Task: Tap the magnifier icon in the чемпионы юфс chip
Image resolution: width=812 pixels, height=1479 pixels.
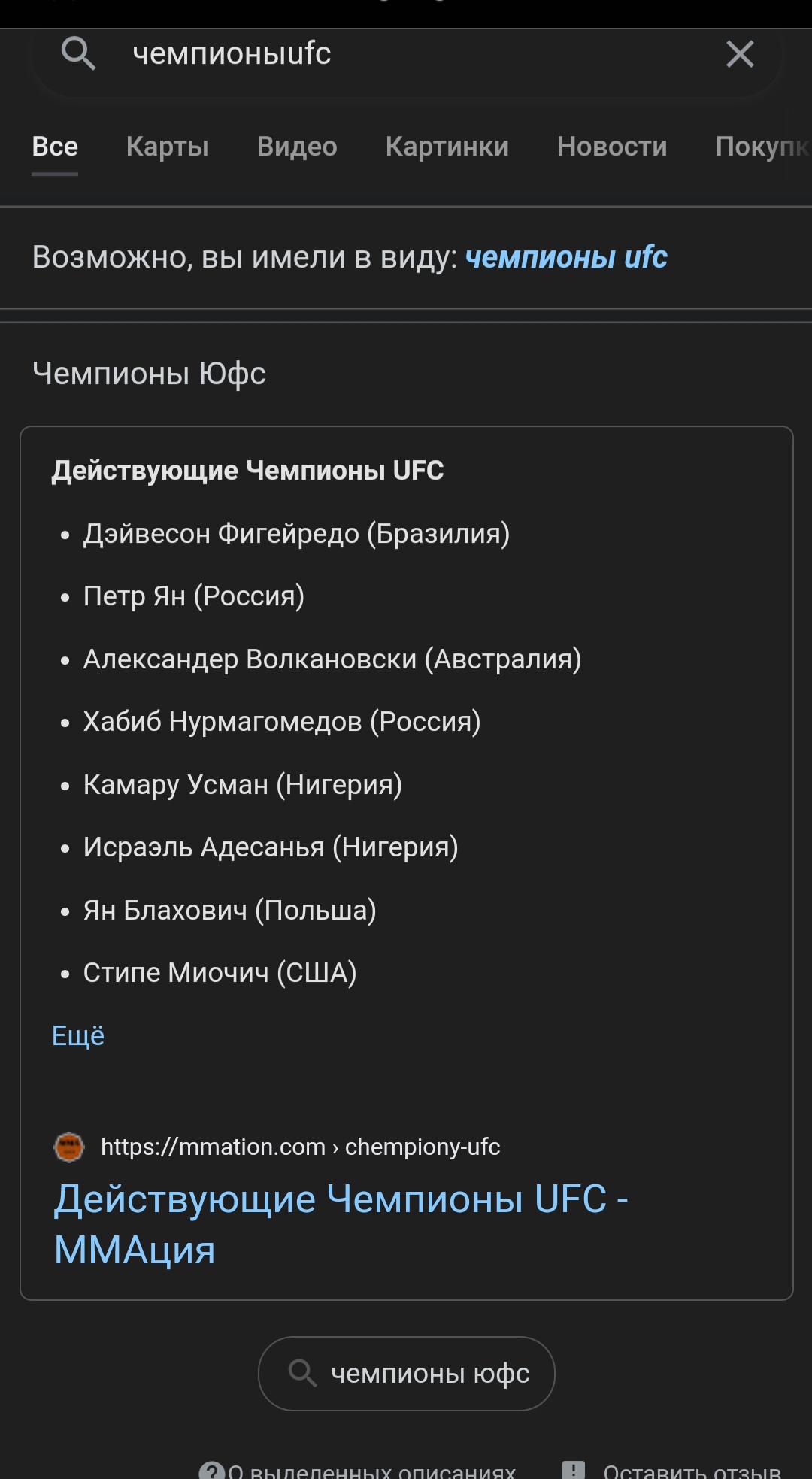Action: (x=302, y=1373)
